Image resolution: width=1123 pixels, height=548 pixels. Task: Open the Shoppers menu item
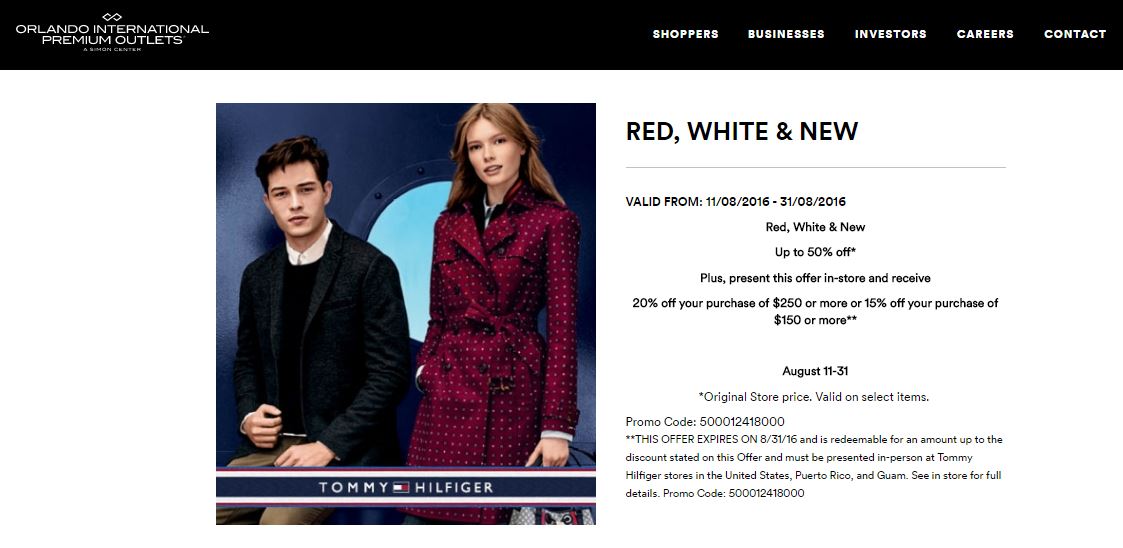click(685, 34)
